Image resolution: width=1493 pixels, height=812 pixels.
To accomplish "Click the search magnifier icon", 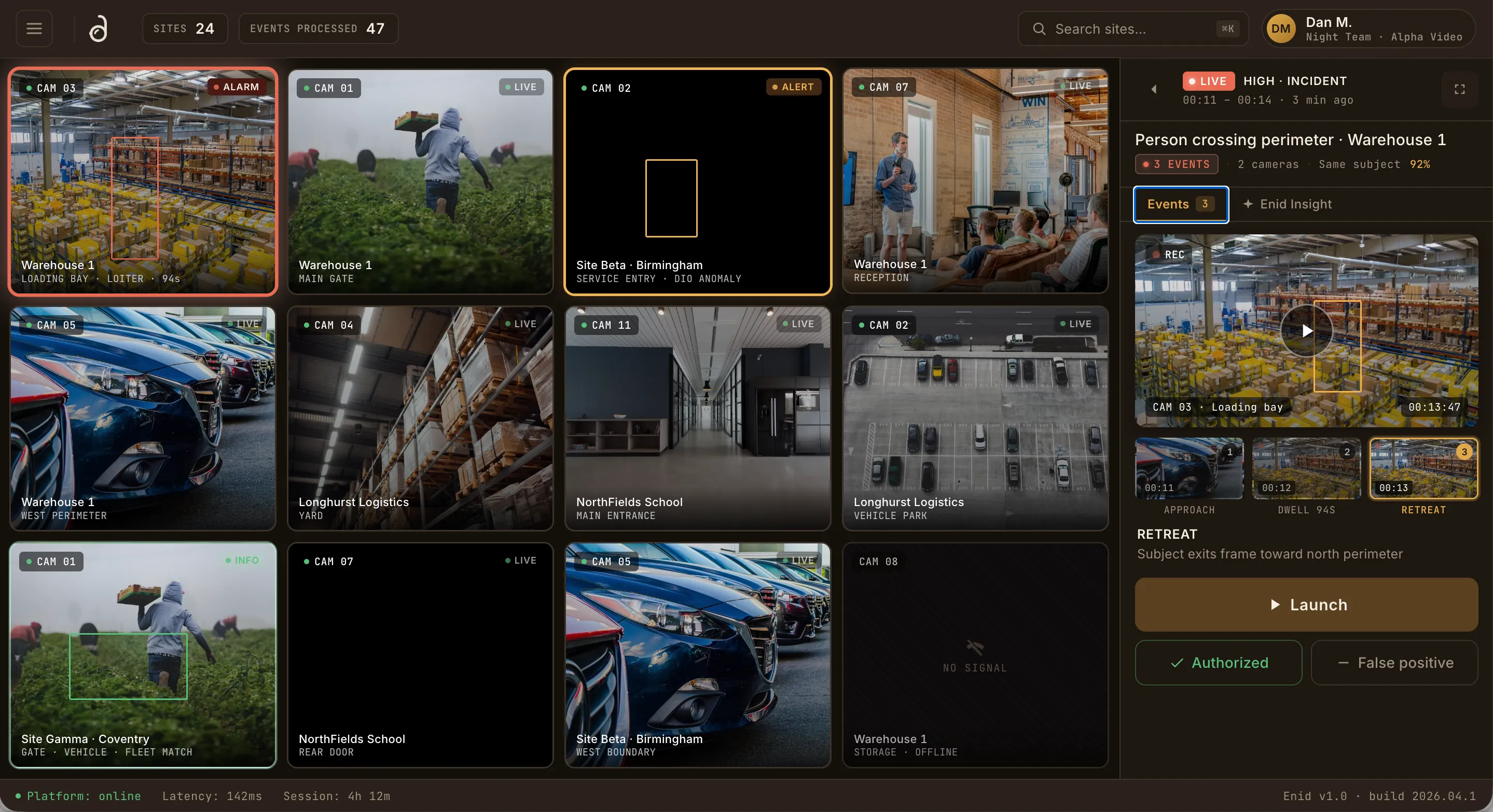I will click(x=1039, y=29).
